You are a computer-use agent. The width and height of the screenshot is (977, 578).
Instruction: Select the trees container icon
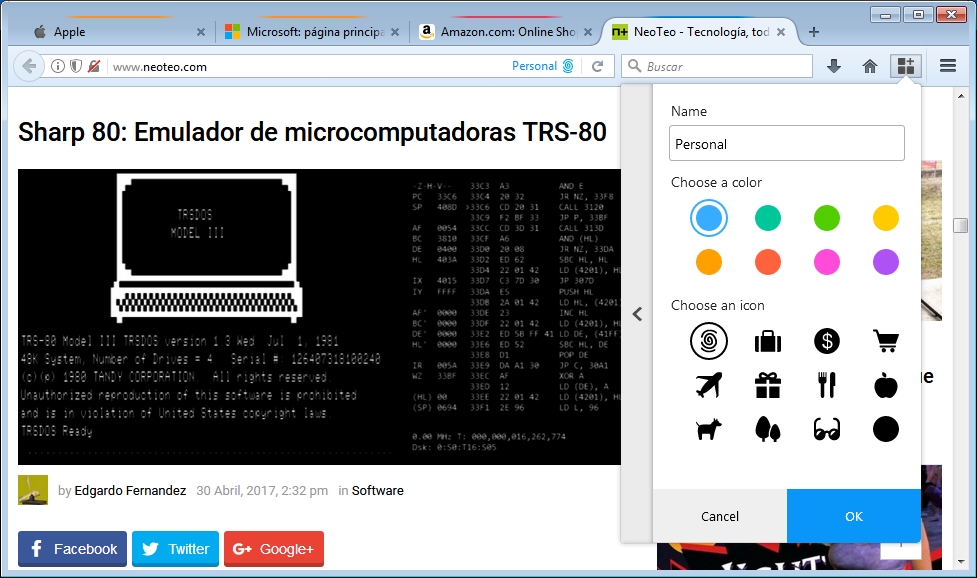tap(768, 429)
